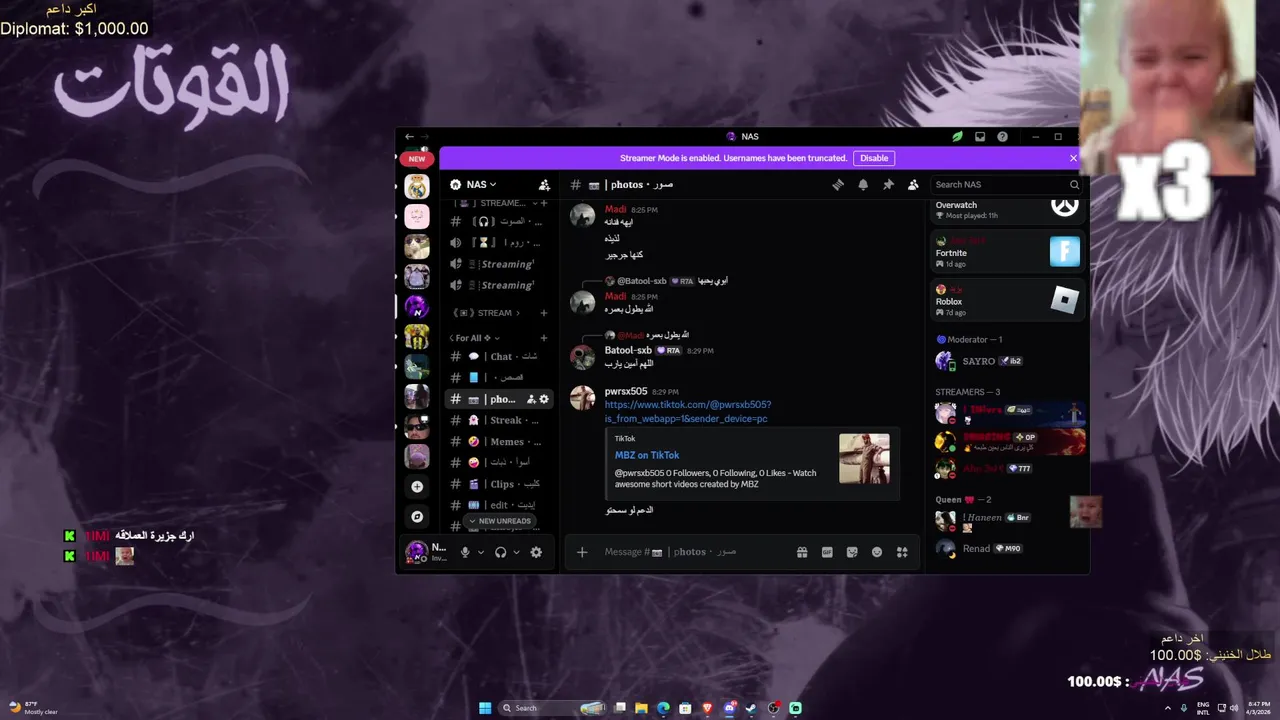The image size is (1280, 720).
Task: Add channel plus next to For All
Action: coord(544,338)
